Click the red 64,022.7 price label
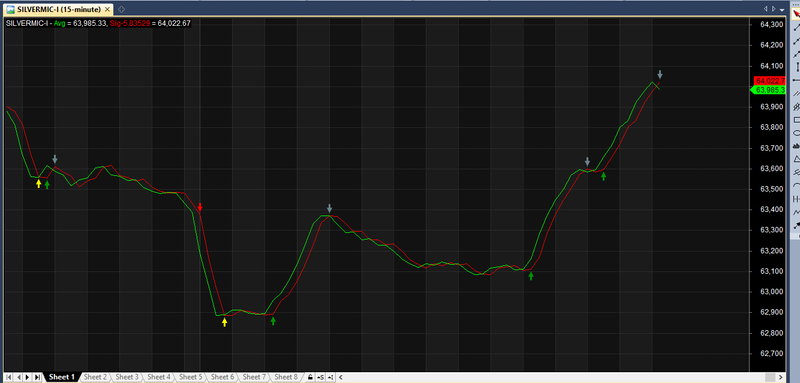The width and height of the screenshot is (800, 383). pyautogui.click(x=769, y=81)
